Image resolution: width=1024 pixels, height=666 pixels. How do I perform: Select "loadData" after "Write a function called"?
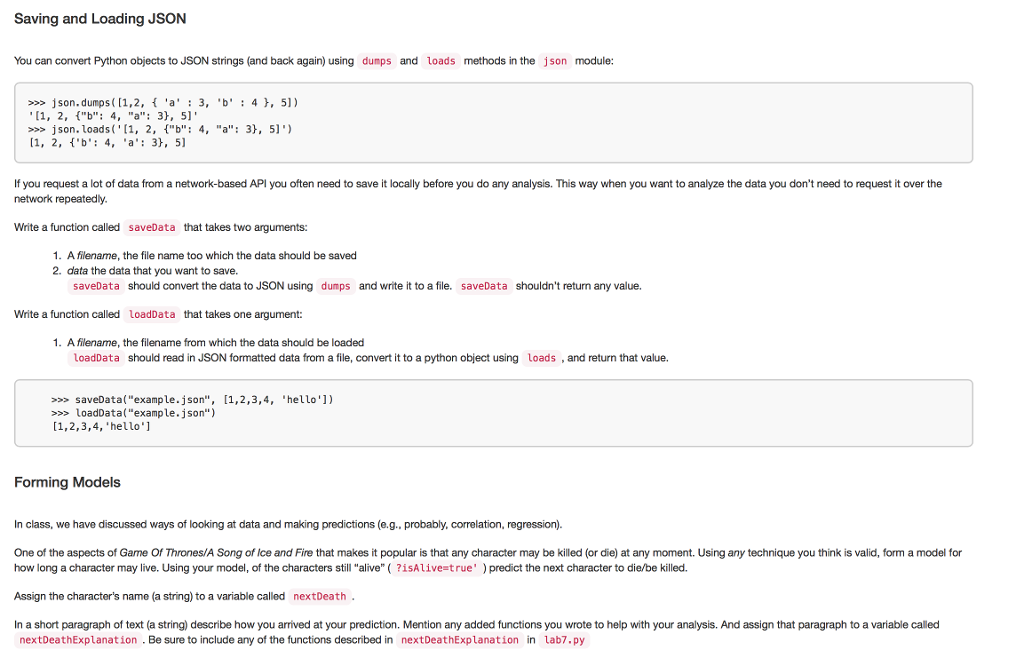pyautogui.click(x=152, y=314)
